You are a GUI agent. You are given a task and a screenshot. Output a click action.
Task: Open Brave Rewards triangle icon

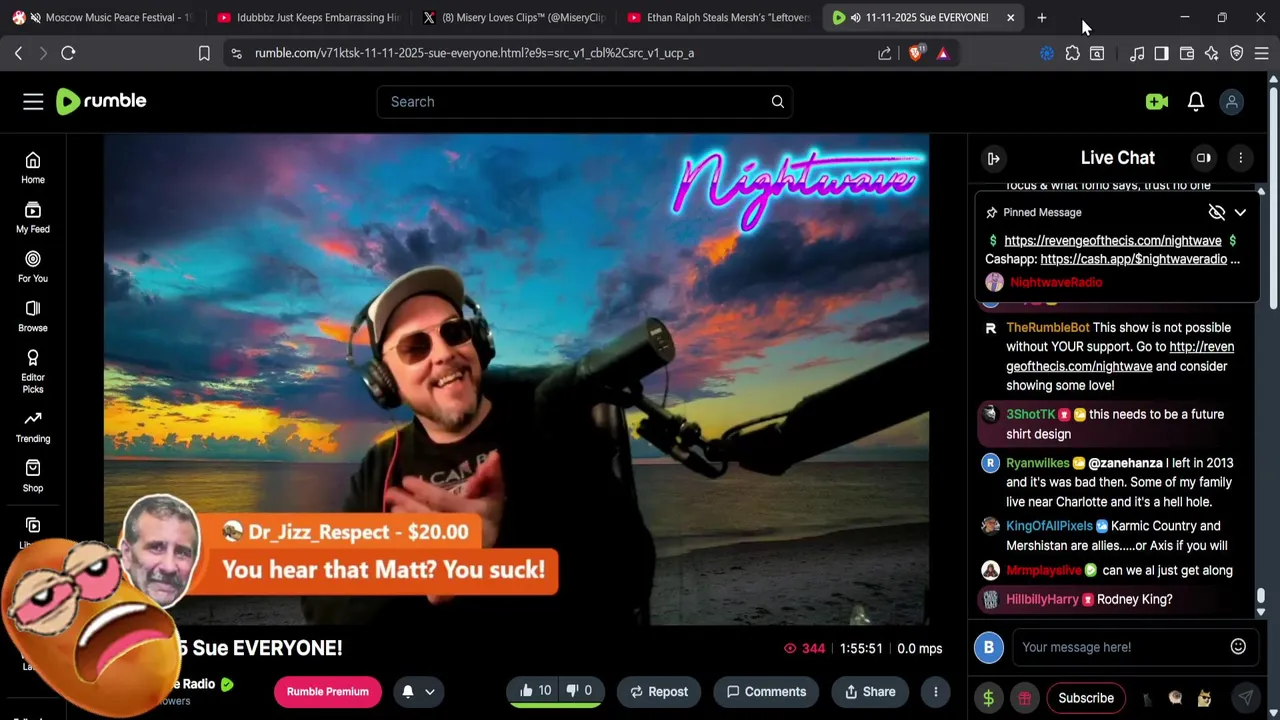(943, 53)
